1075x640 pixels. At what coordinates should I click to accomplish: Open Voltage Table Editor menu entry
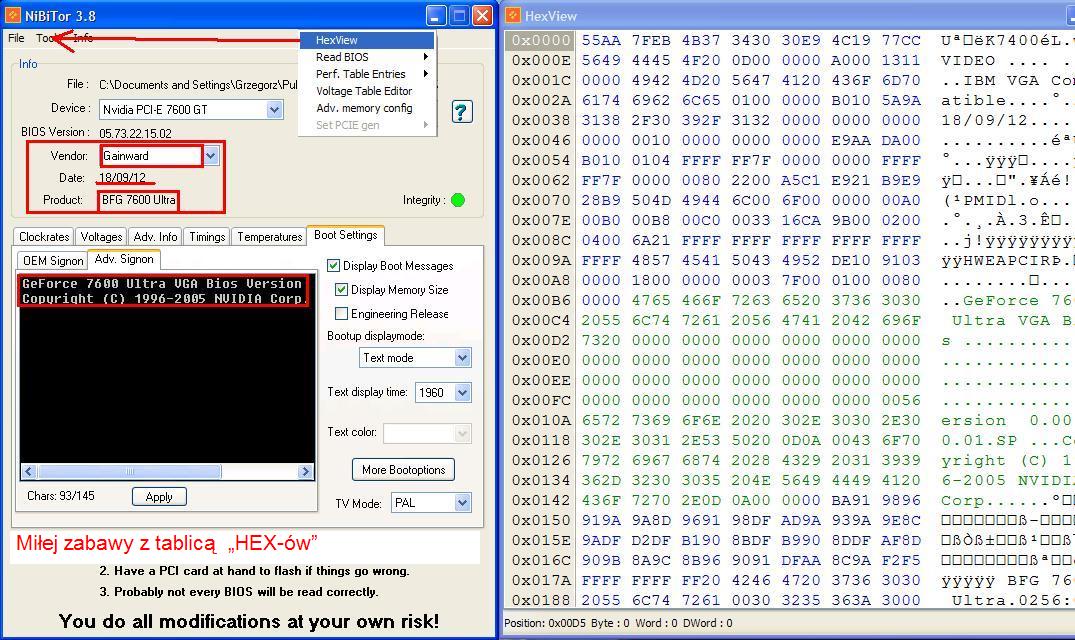(x=367, y=91)
